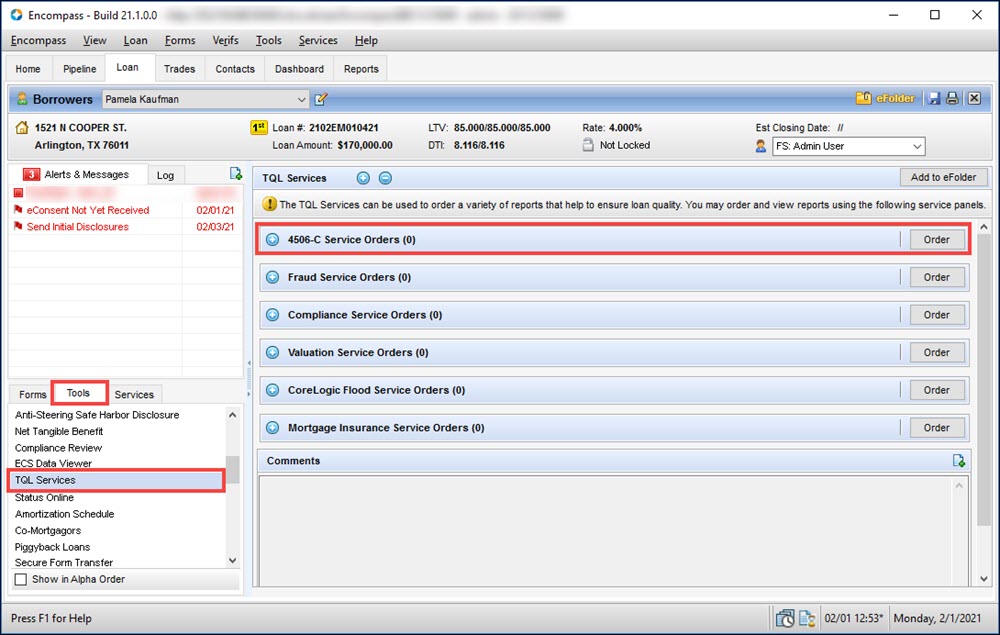Add a comment with the Comments document icon

point(958,460)
